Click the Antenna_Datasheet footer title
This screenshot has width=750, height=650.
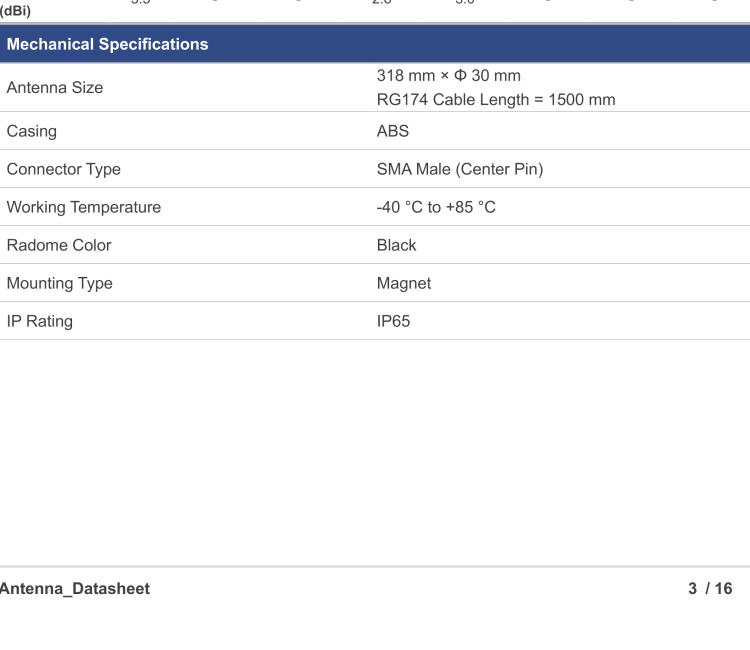coord(75,589)
